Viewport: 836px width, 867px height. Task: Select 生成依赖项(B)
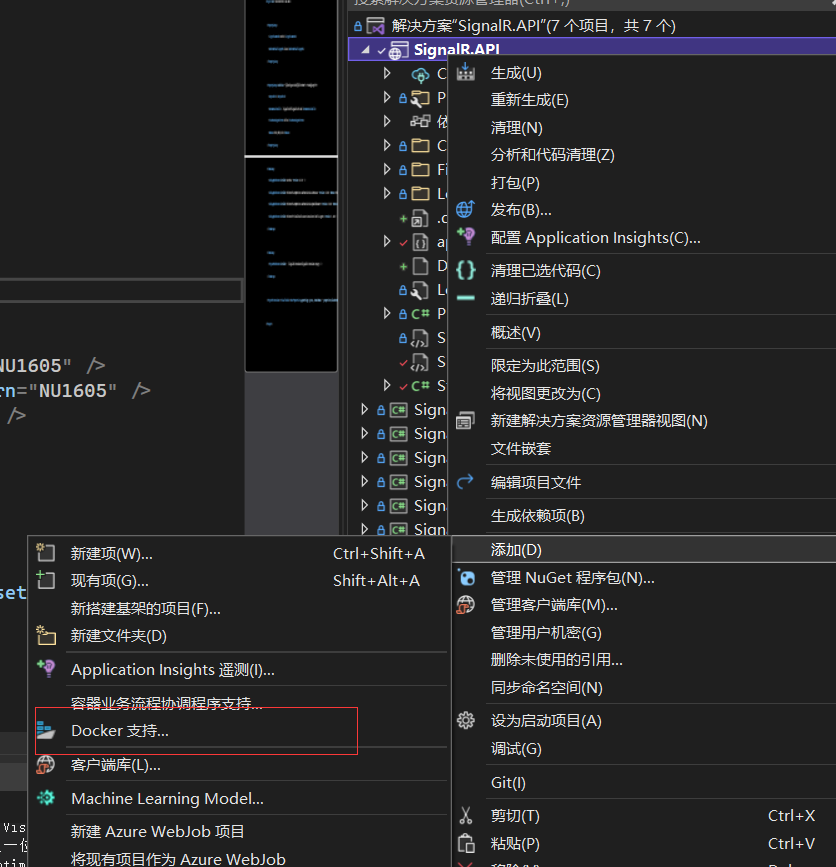[537, 515]
